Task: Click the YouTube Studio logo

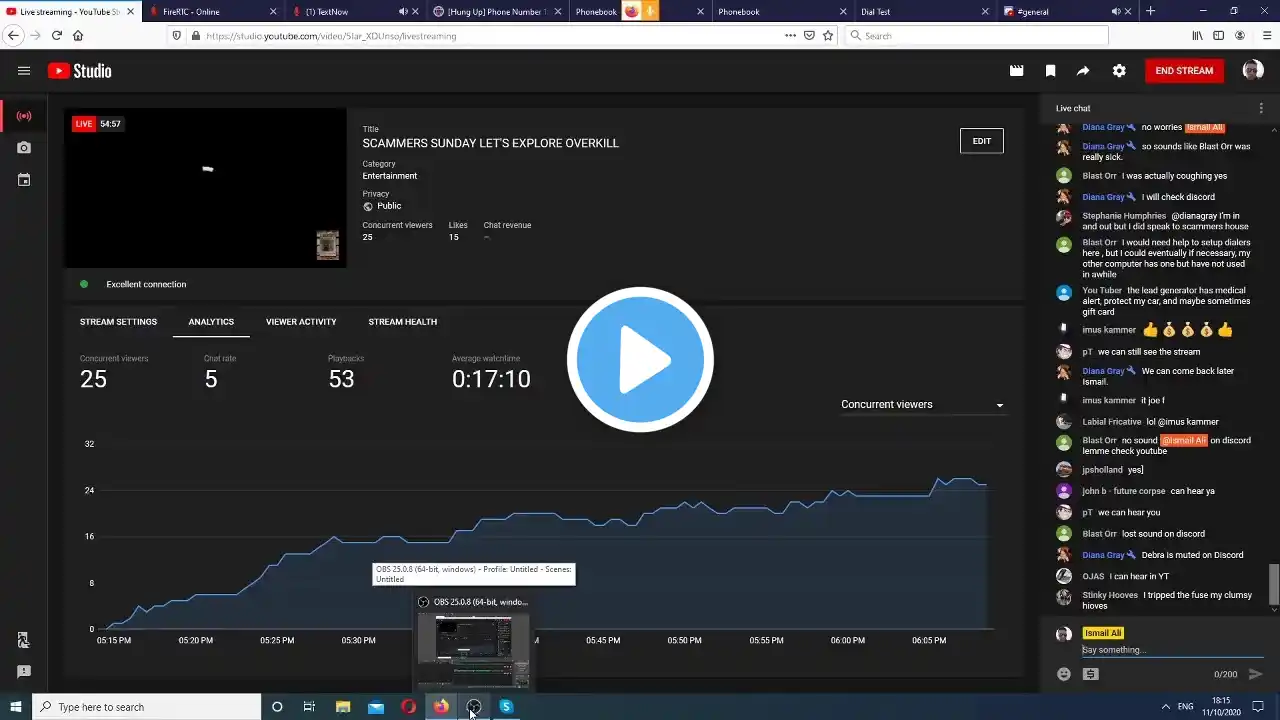Action: (x=79, y=71)
